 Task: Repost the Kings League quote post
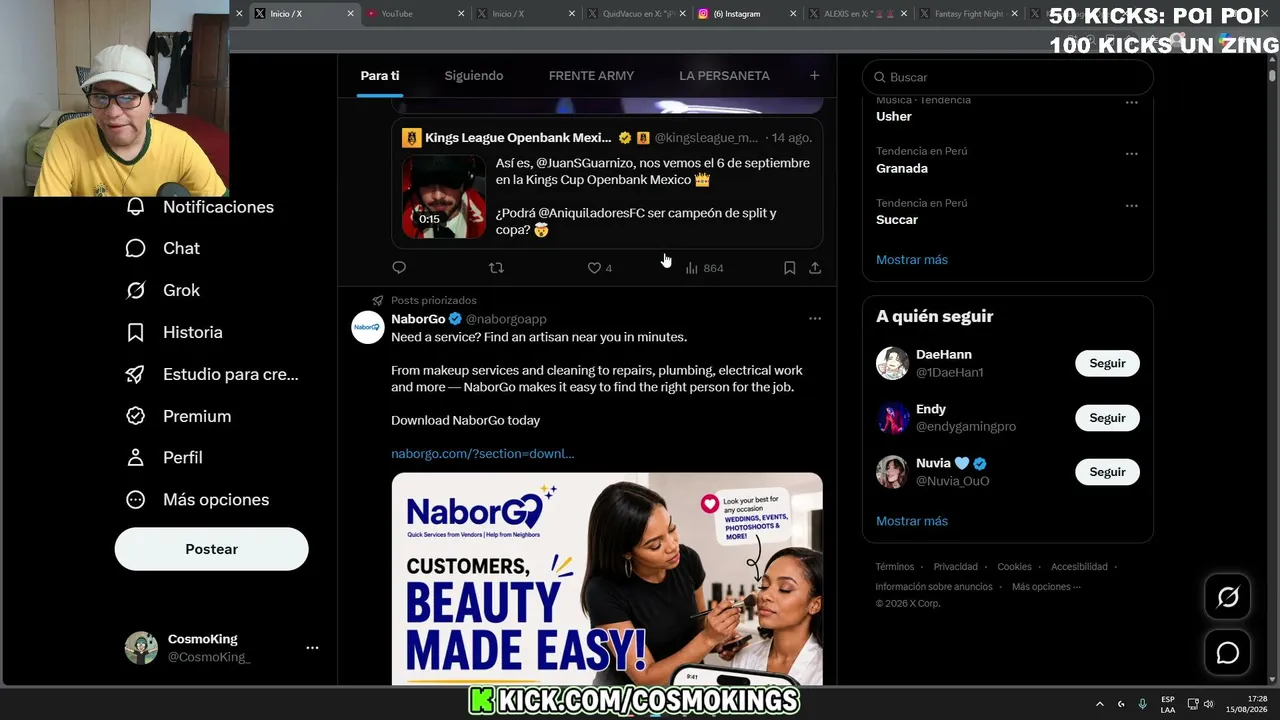click(496, 268)
